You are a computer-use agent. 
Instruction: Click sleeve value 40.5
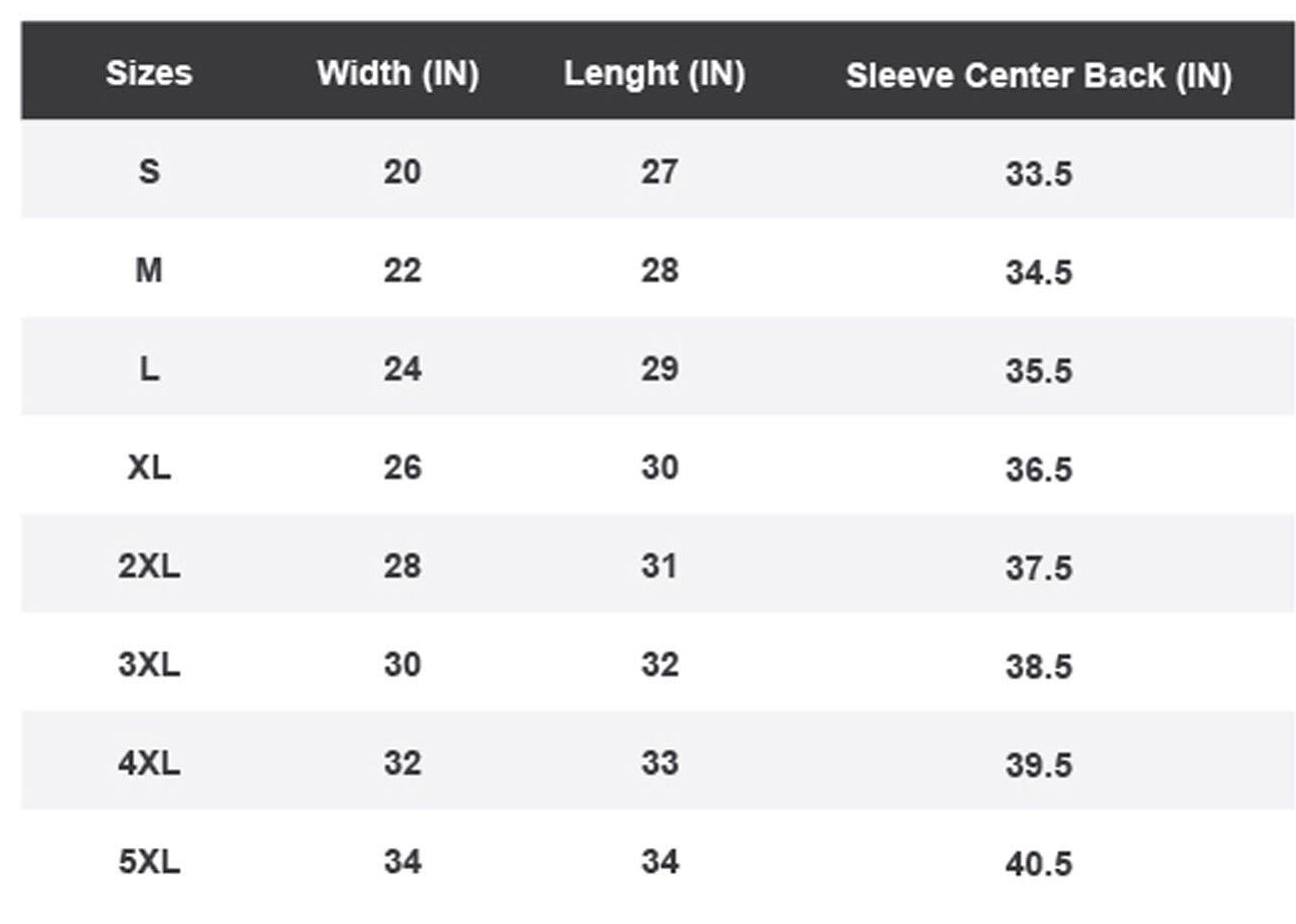pos(1038,863)
